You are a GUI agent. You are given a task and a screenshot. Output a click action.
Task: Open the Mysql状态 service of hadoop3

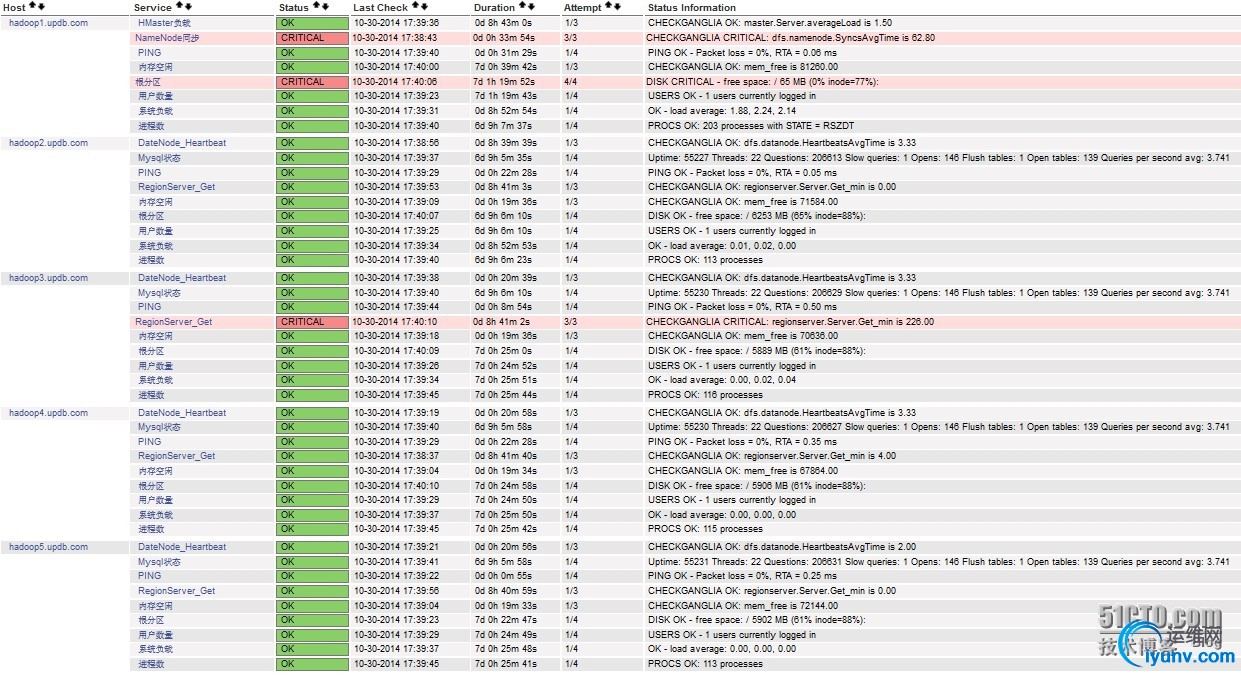(x=159, y=293)
